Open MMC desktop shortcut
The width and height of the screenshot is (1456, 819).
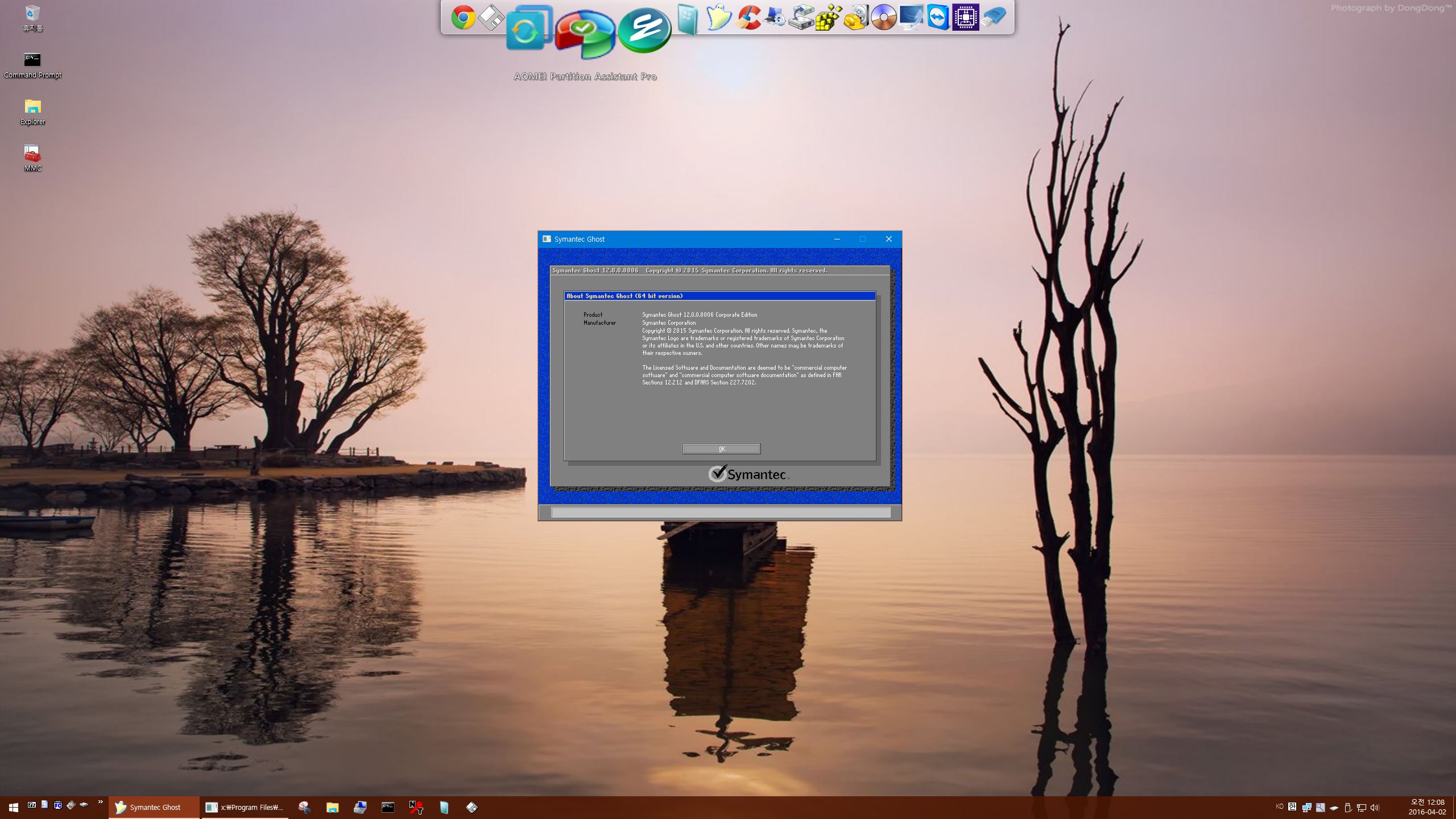(32, 159)
